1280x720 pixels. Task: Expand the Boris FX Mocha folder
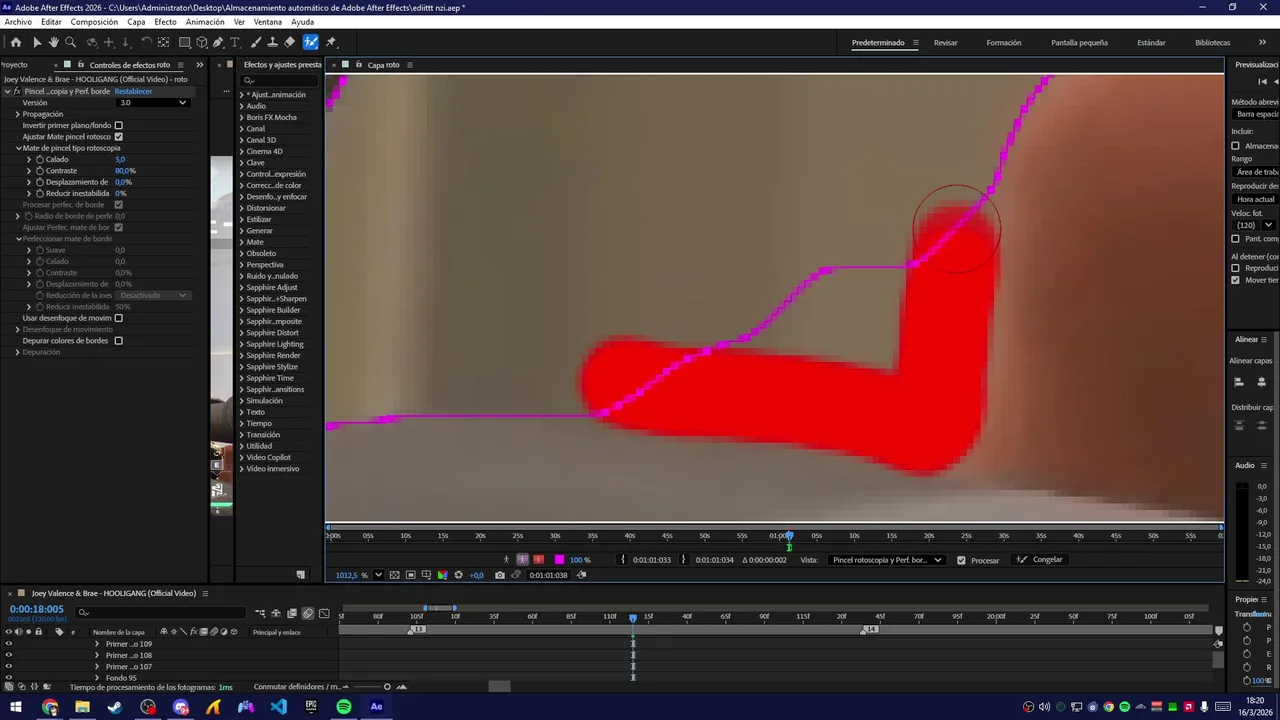click(241, 117)
